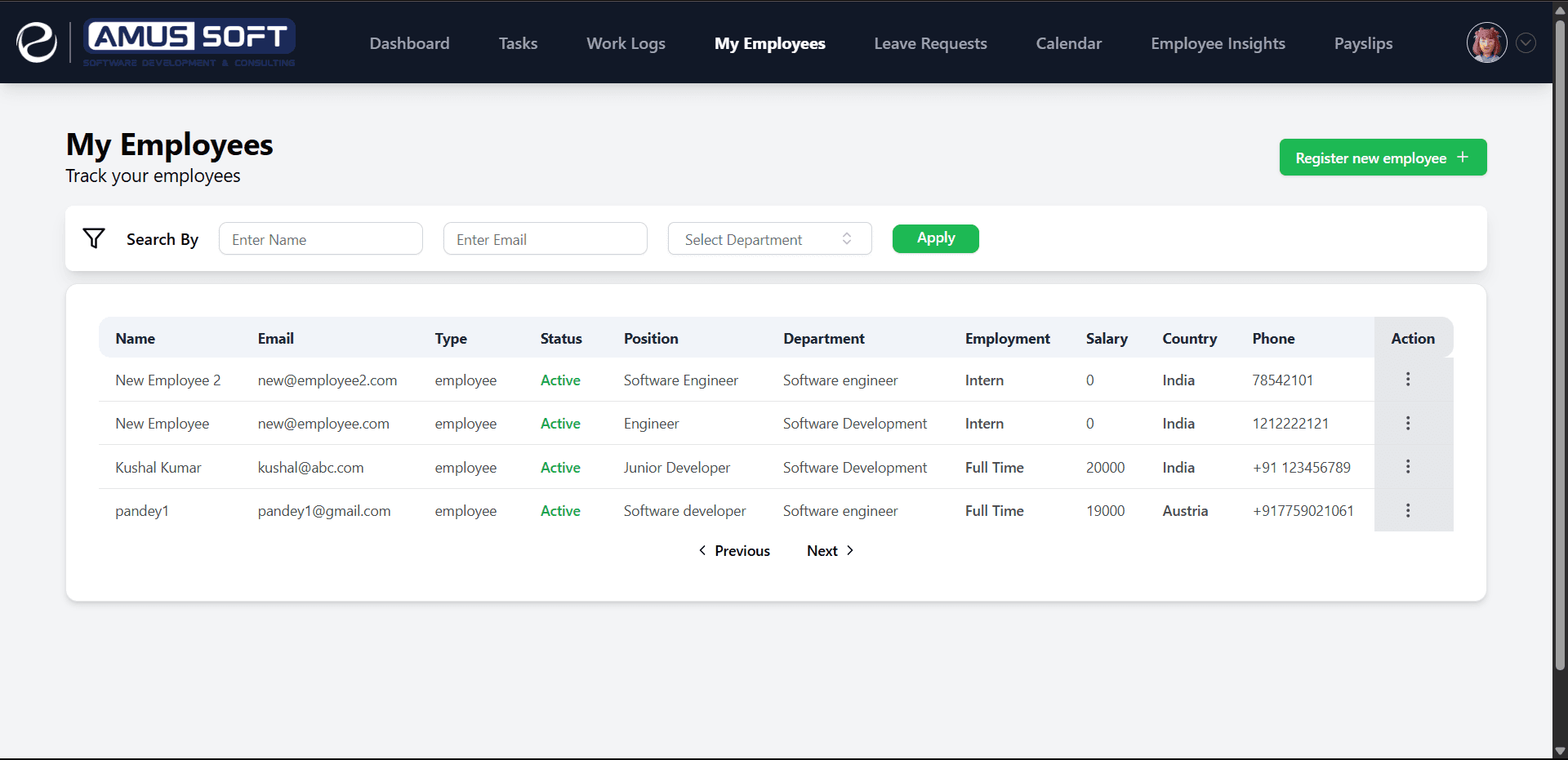
Task: Open Work Logs in navigation
Action: pos(626,43)
